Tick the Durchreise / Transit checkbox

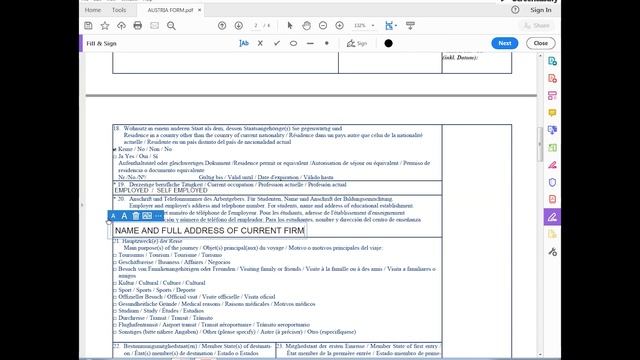[115, 318]
